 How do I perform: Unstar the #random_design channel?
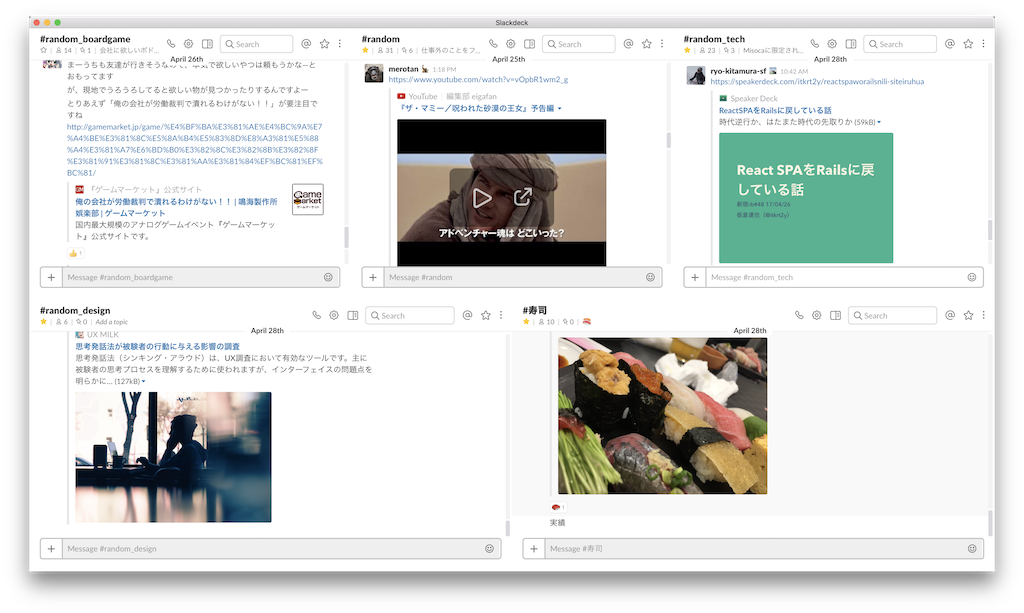(x=44, y=322)
